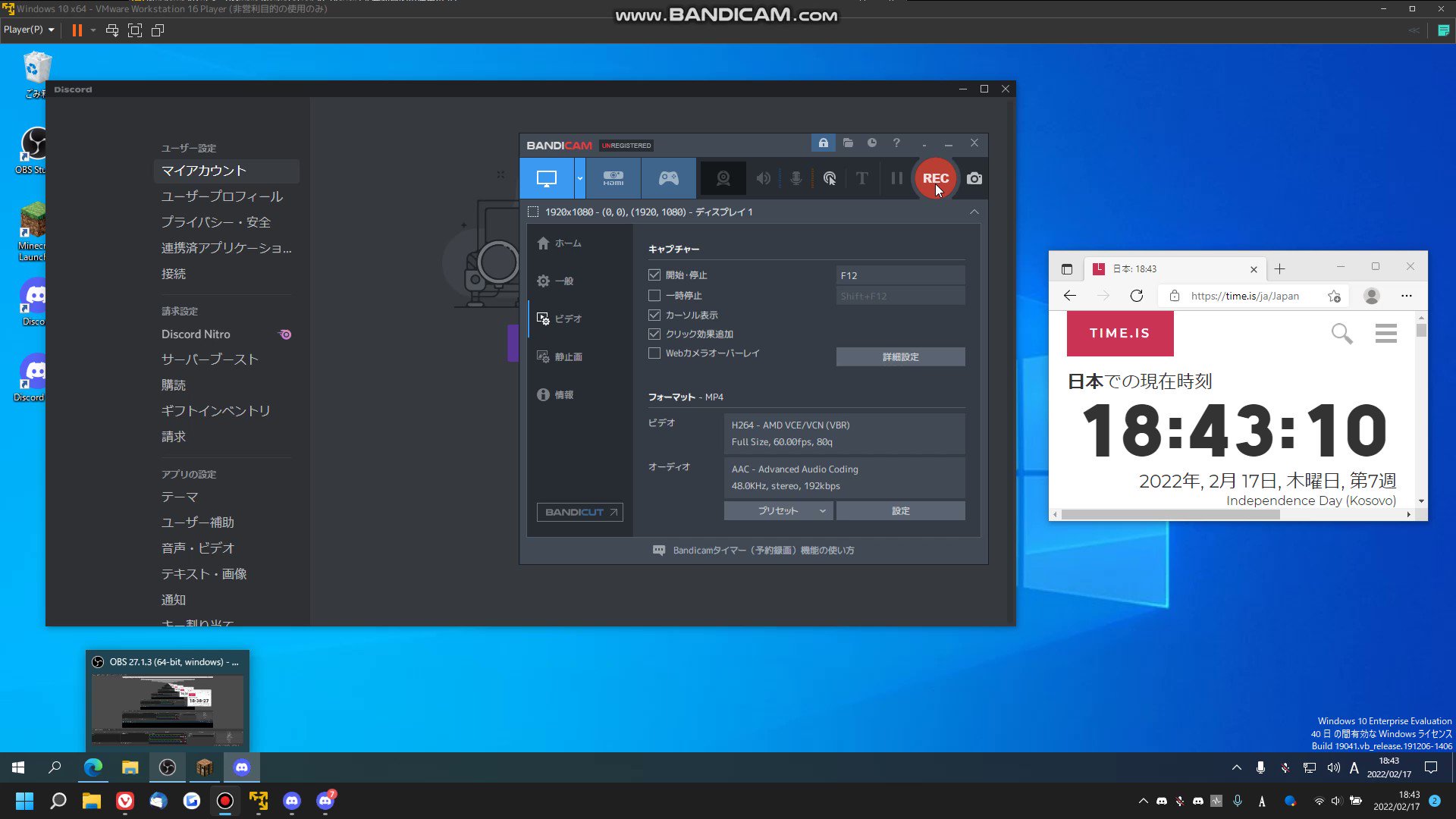
Task: Open Bandicam timer clock icon
Action: (872, 143)
